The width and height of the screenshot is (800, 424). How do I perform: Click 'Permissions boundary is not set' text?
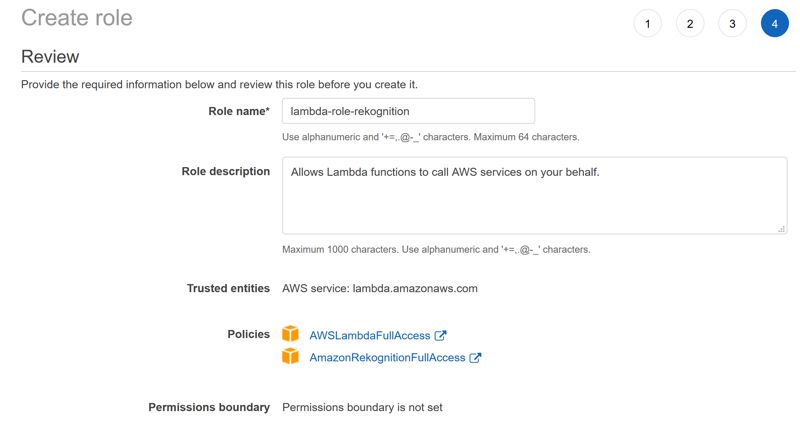coord(362,407)
